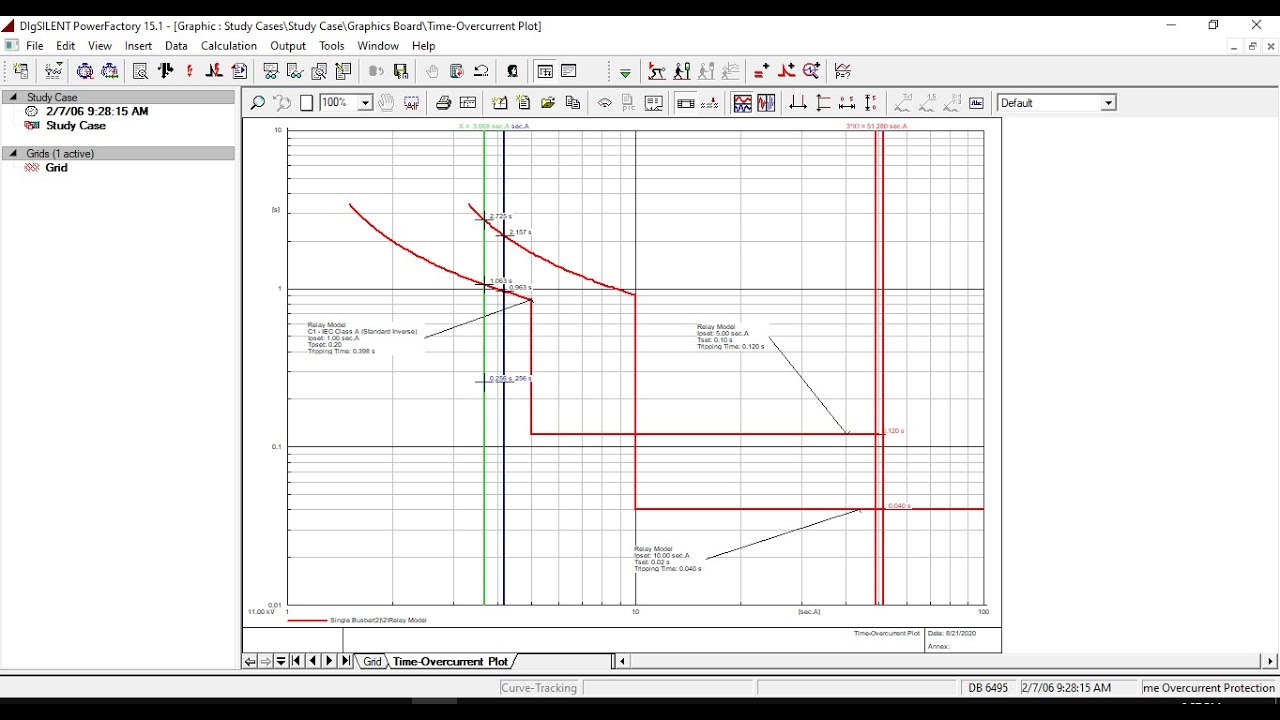1280x720 pixels.
Task: Select the Time-Overcurrent Plot tab
Action: click(x=450, y=662)
